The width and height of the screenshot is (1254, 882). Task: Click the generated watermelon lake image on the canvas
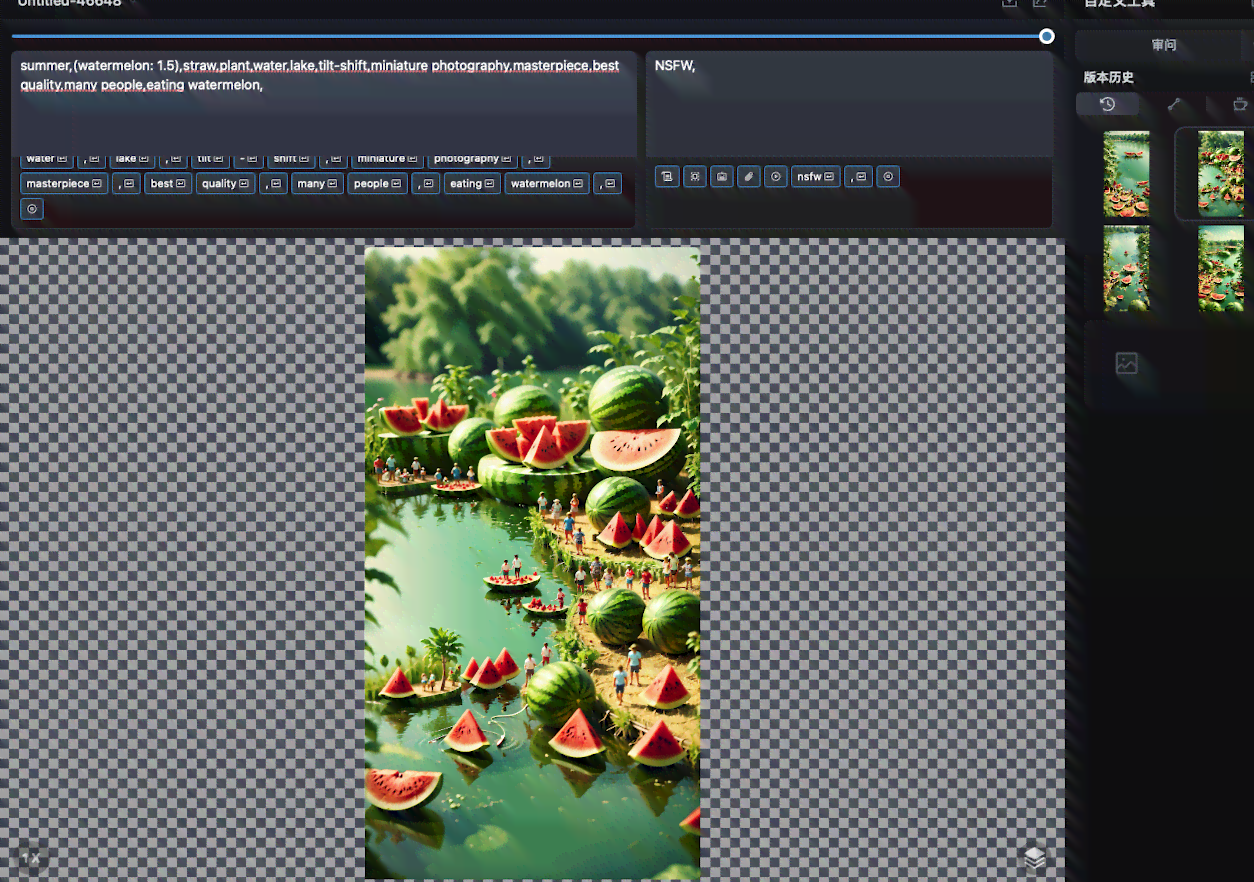pyautogui.click(x=532, y=563)
